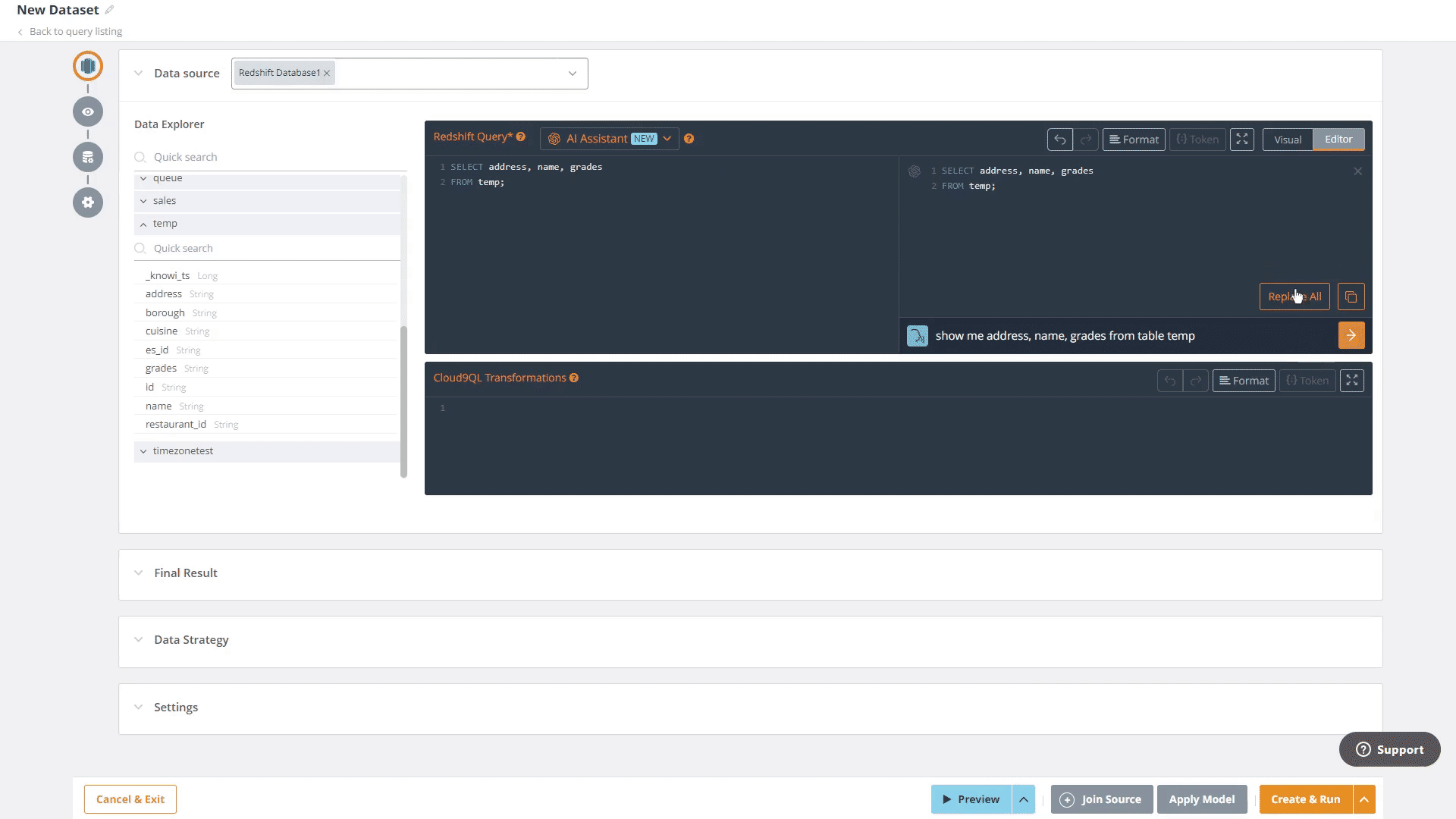Viewport: 1456px width, 819px height.
Task: Close the AI Assistant suggestion panel
Action: click(1357, 171)
